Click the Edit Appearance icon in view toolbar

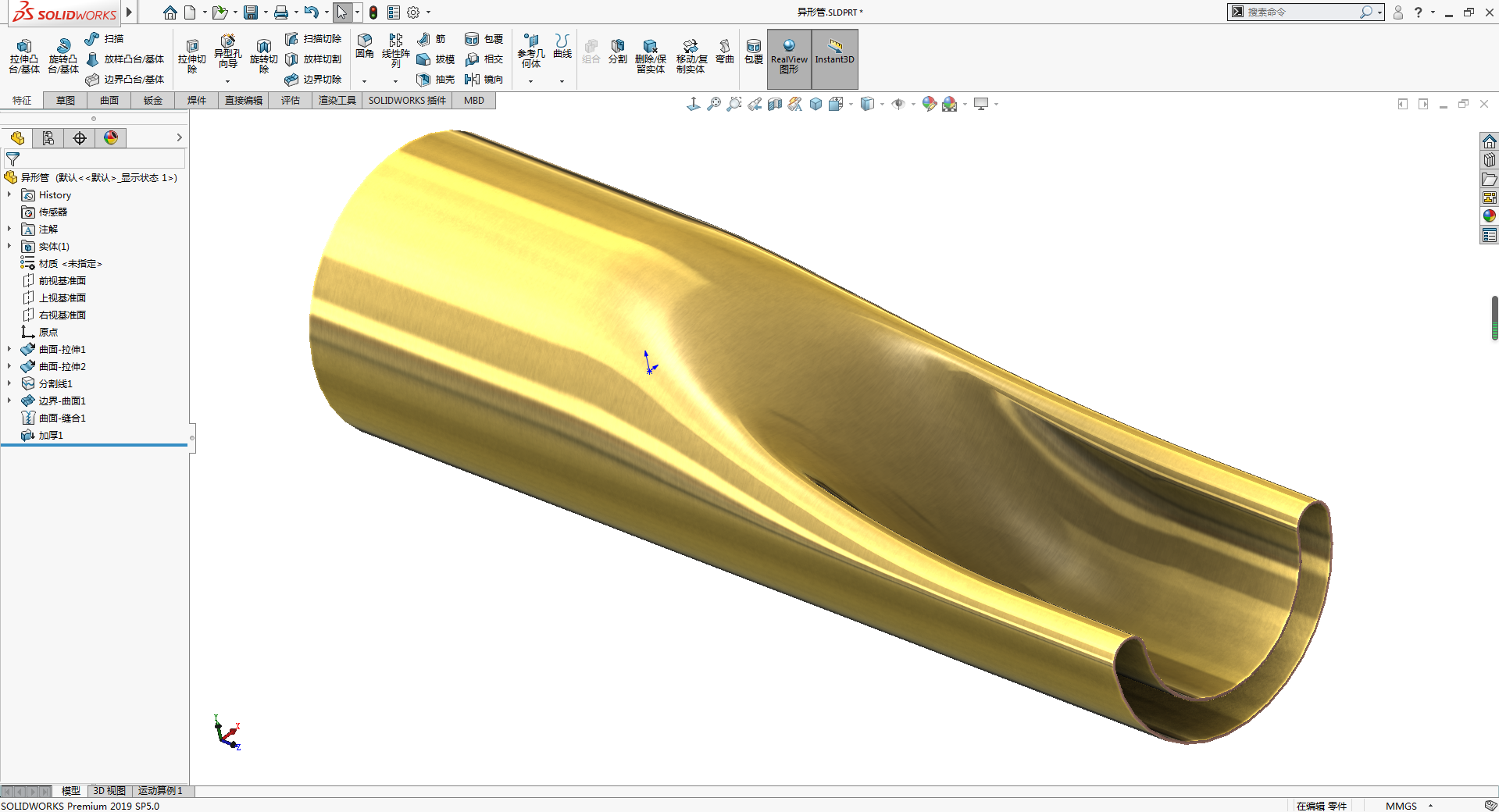click(929, 104)
